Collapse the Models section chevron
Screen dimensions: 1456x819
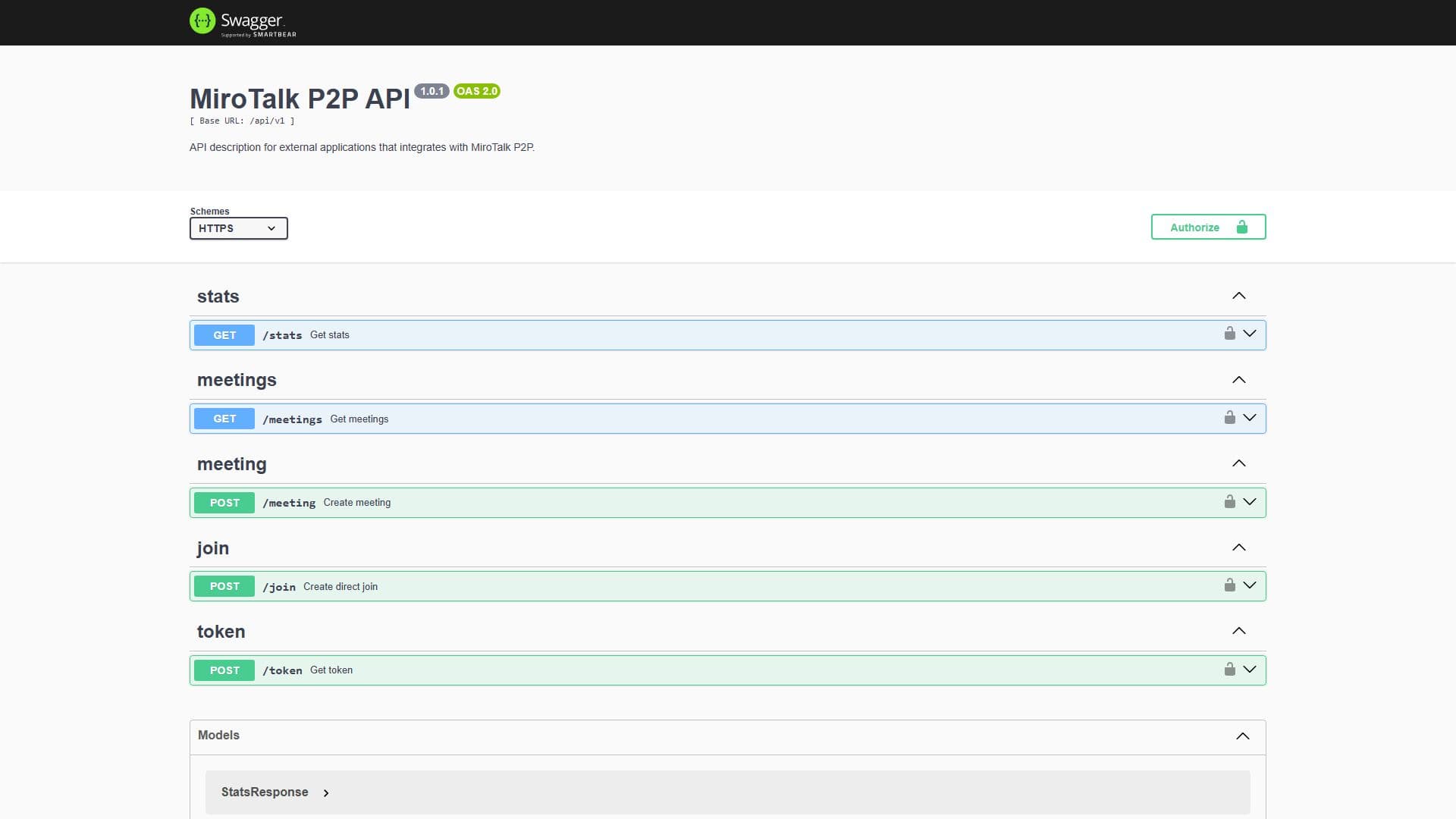(1242, 736)
